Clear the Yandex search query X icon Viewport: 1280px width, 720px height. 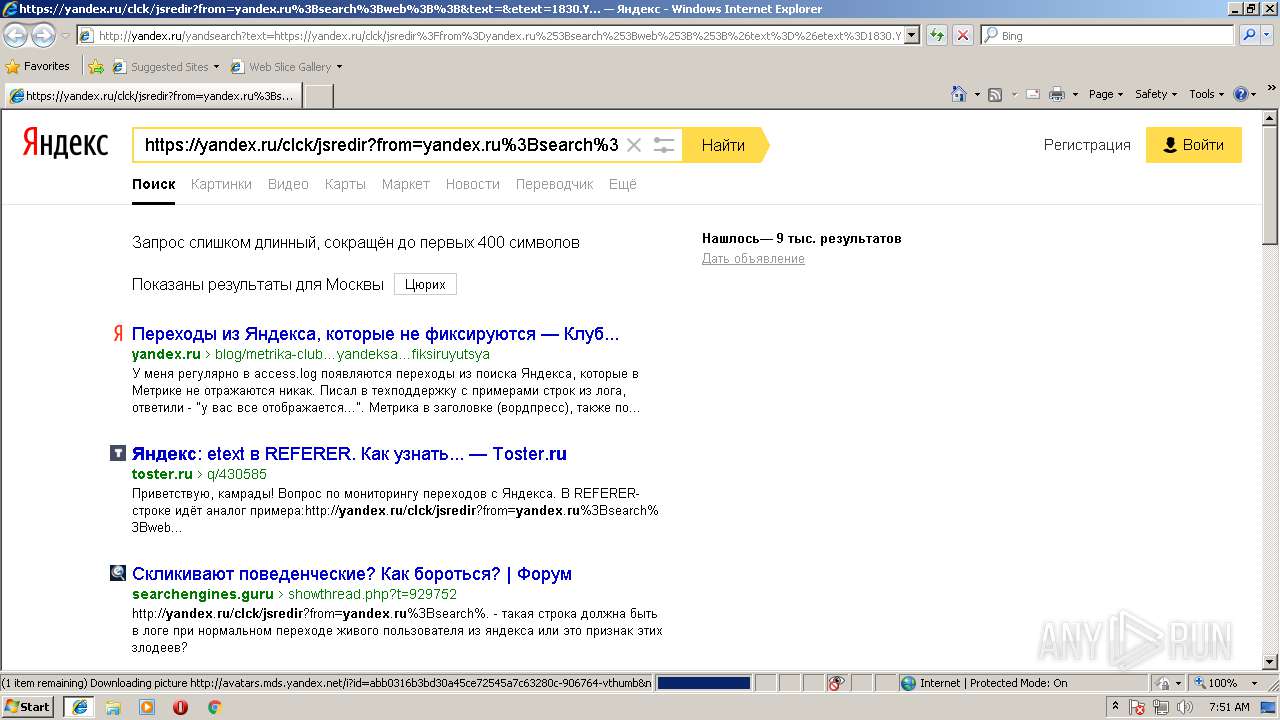tap(634, 145)
